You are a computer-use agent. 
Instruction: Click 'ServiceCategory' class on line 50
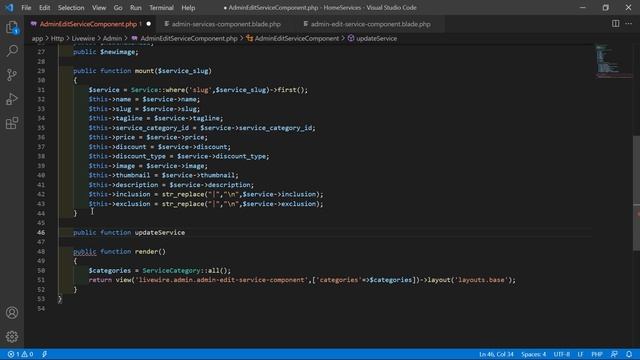pyautogui.click(x=171, y=270)
